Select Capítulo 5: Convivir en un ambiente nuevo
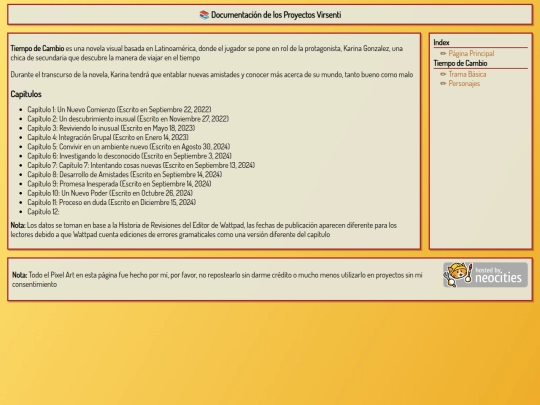Viewport: 540px width, 405px height. [x=128, y=147]
